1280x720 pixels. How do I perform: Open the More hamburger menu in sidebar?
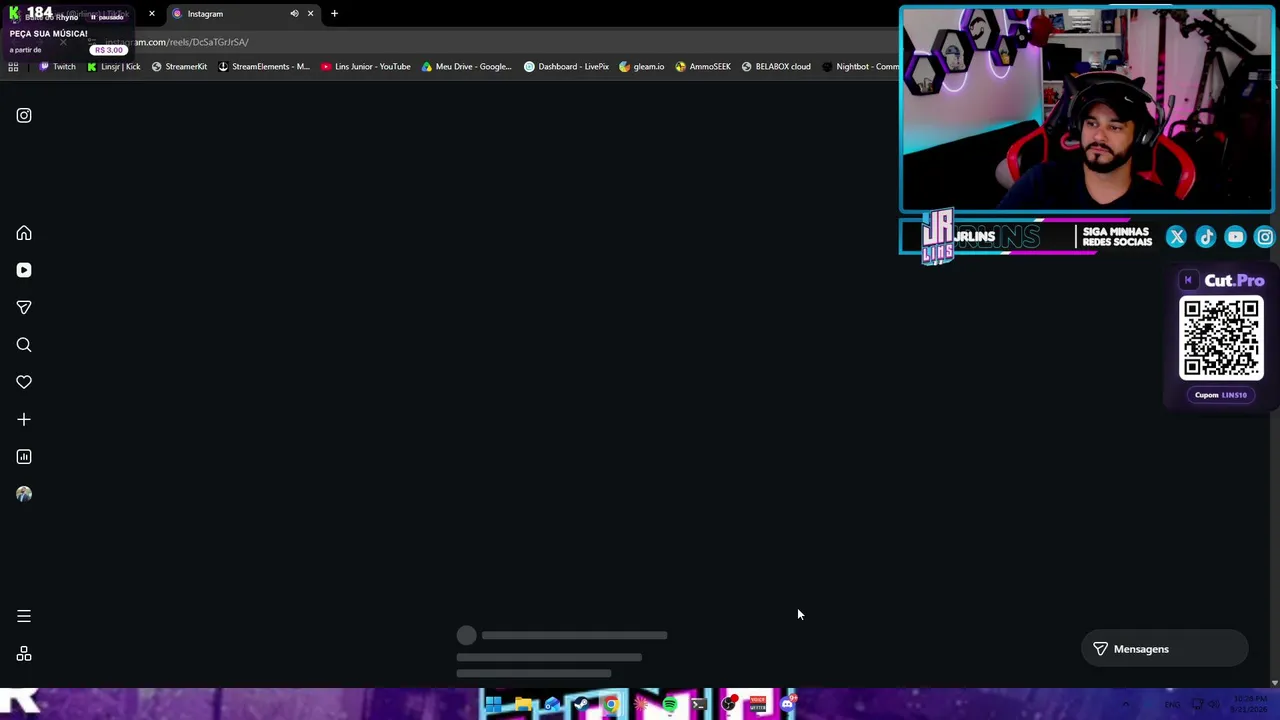tap(24, 616)
